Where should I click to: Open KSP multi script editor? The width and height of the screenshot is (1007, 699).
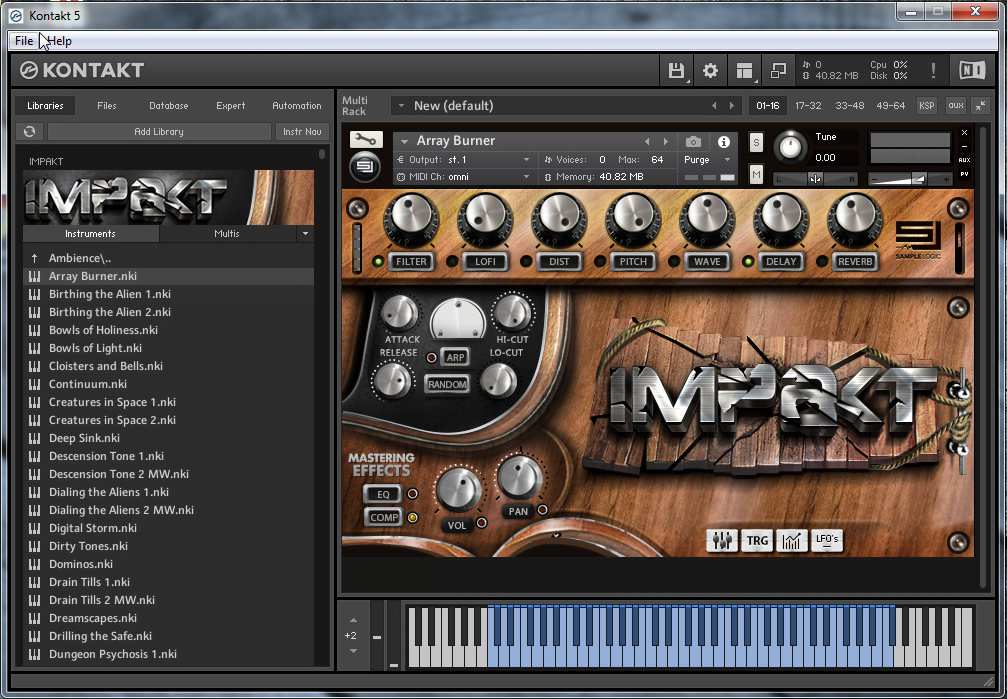coord(927,105)
